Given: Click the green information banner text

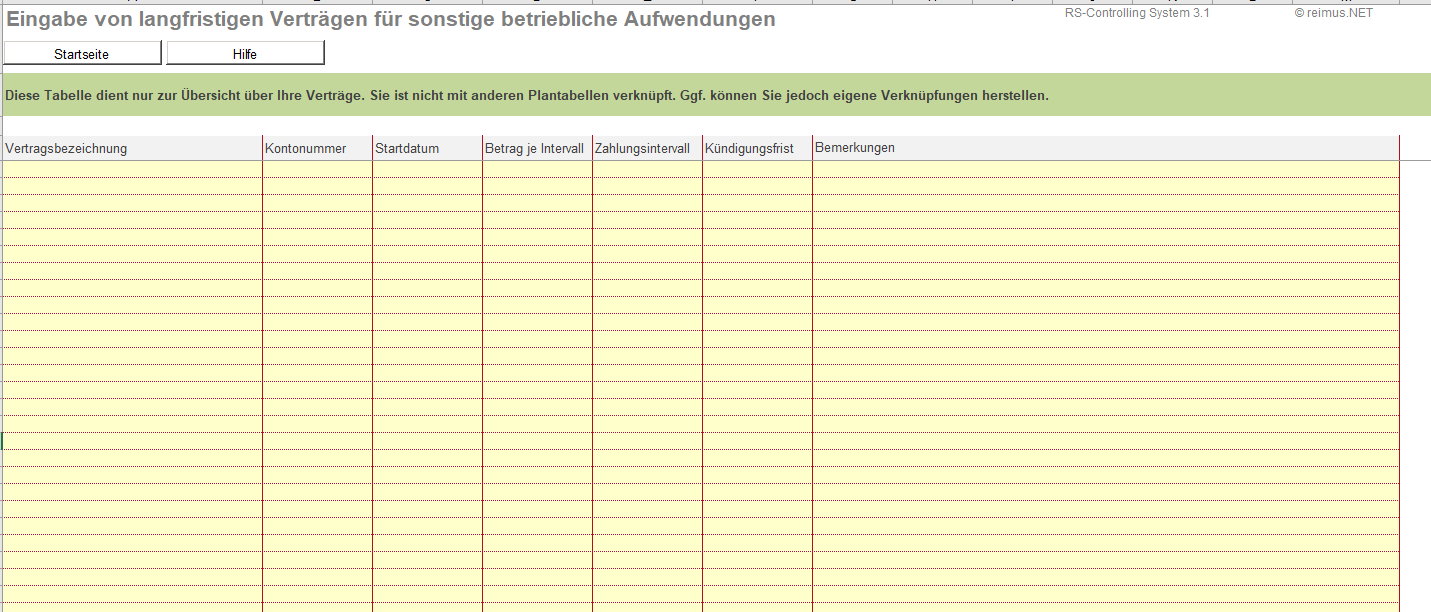Looking at the screenshot, I should [x=526, y=96].
